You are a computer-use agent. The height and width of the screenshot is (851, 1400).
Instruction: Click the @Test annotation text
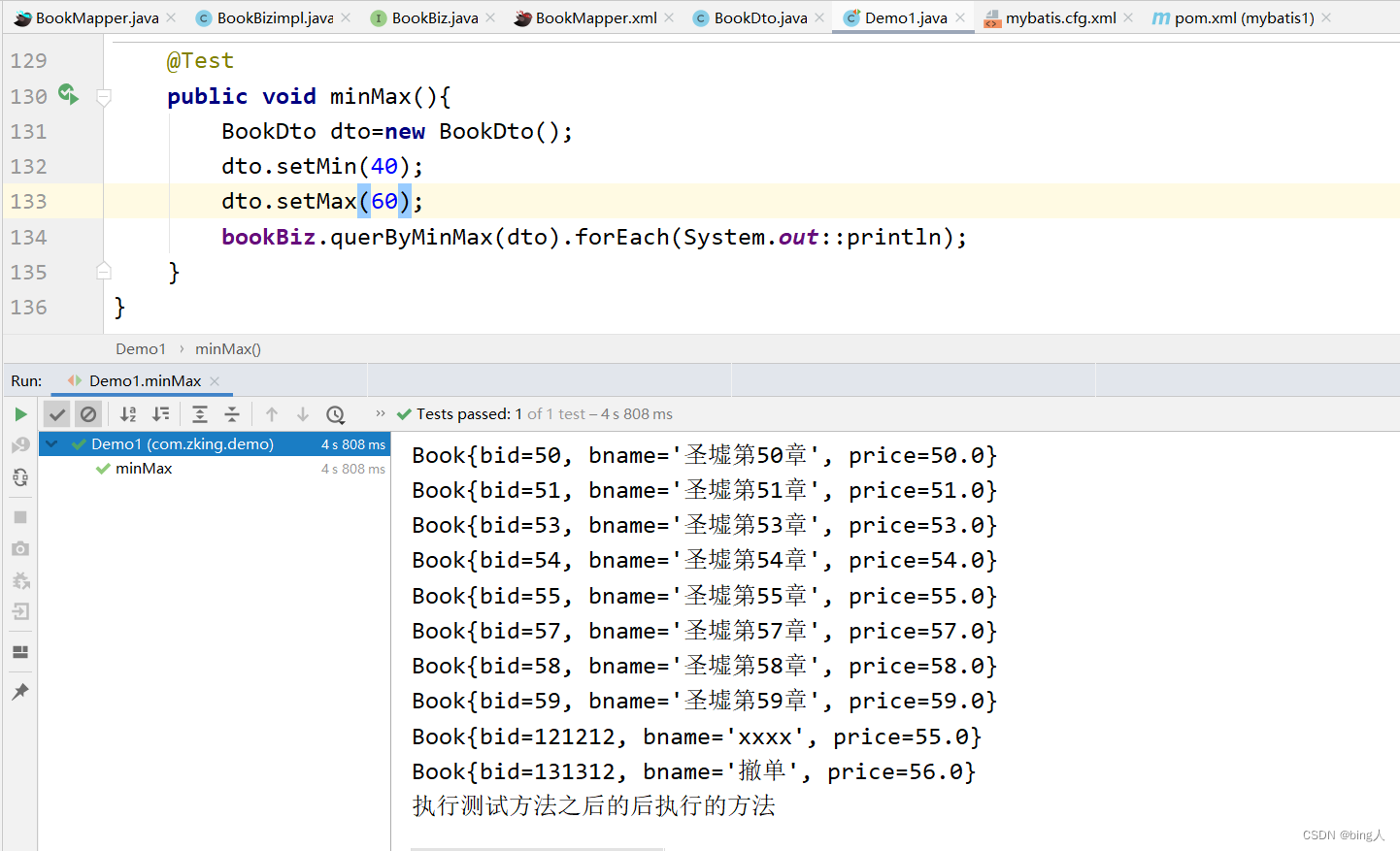pyautogui.click(x=200, y=60)
